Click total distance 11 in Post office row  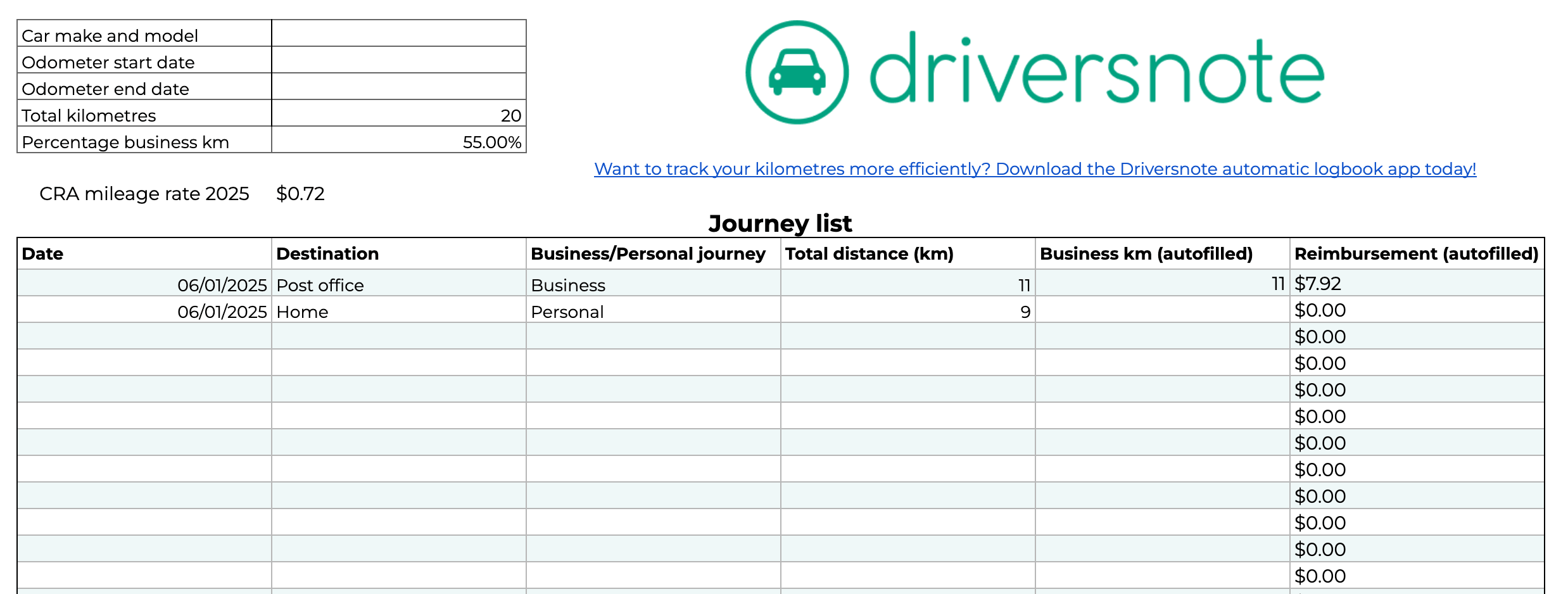pyautogui.click(x=908, y=283)
